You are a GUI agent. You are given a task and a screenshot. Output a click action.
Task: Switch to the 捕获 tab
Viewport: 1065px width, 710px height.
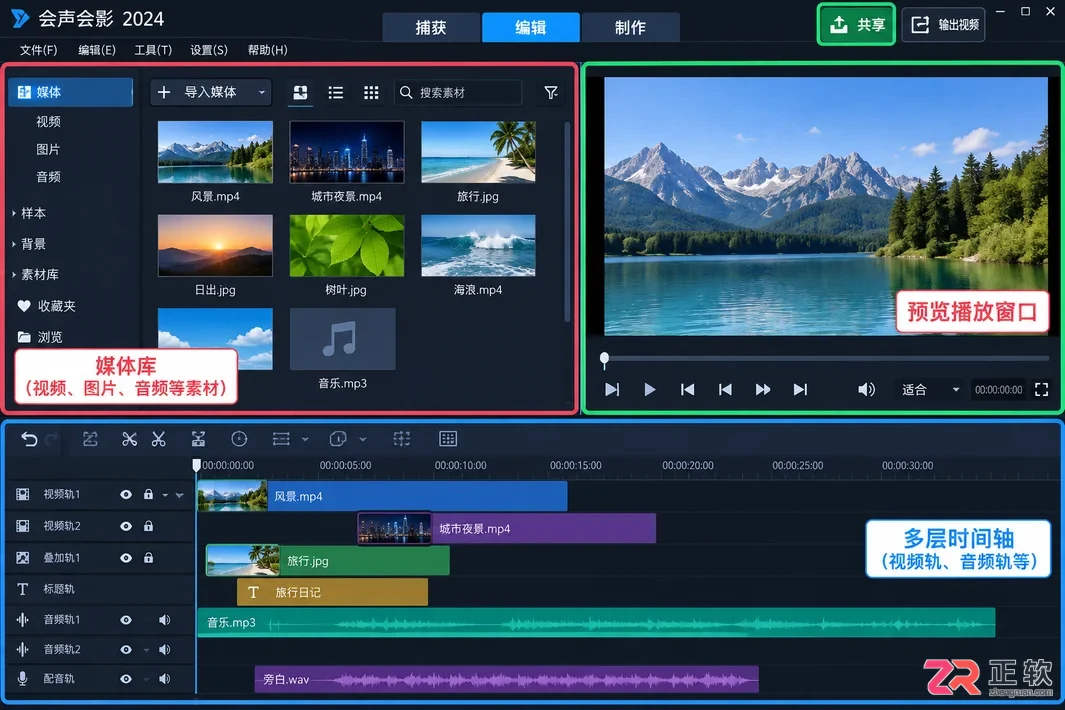pyautogui.click(x=431, y=27)
